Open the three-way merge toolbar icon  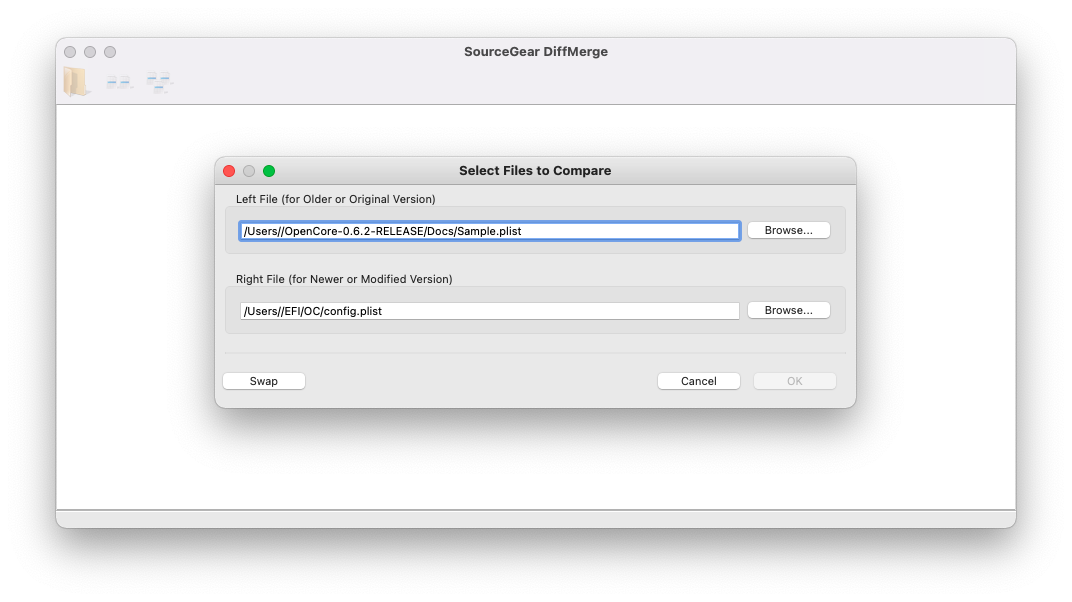pos(159,82)
